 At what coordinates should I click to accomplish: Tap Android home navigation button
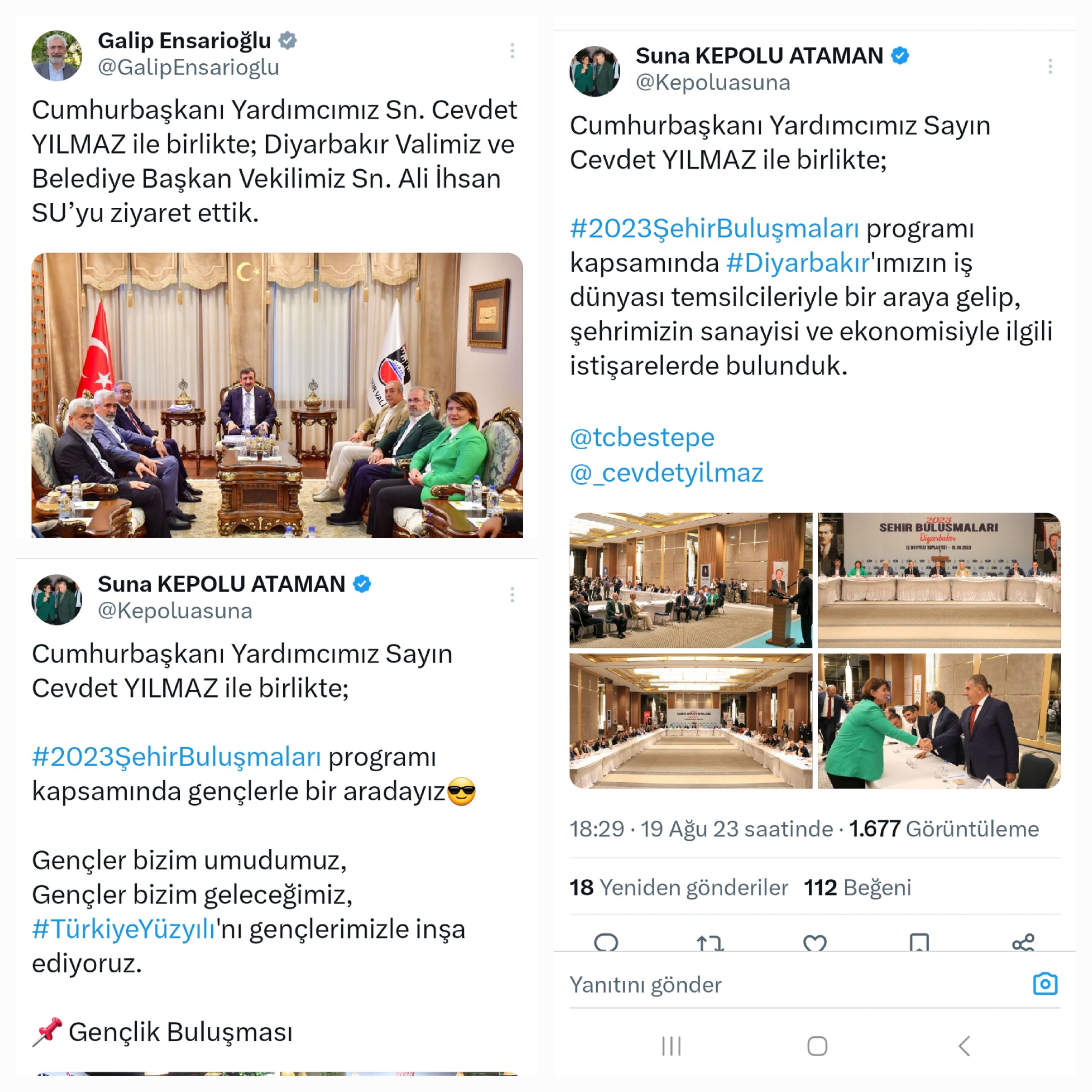coord(817,1046)
